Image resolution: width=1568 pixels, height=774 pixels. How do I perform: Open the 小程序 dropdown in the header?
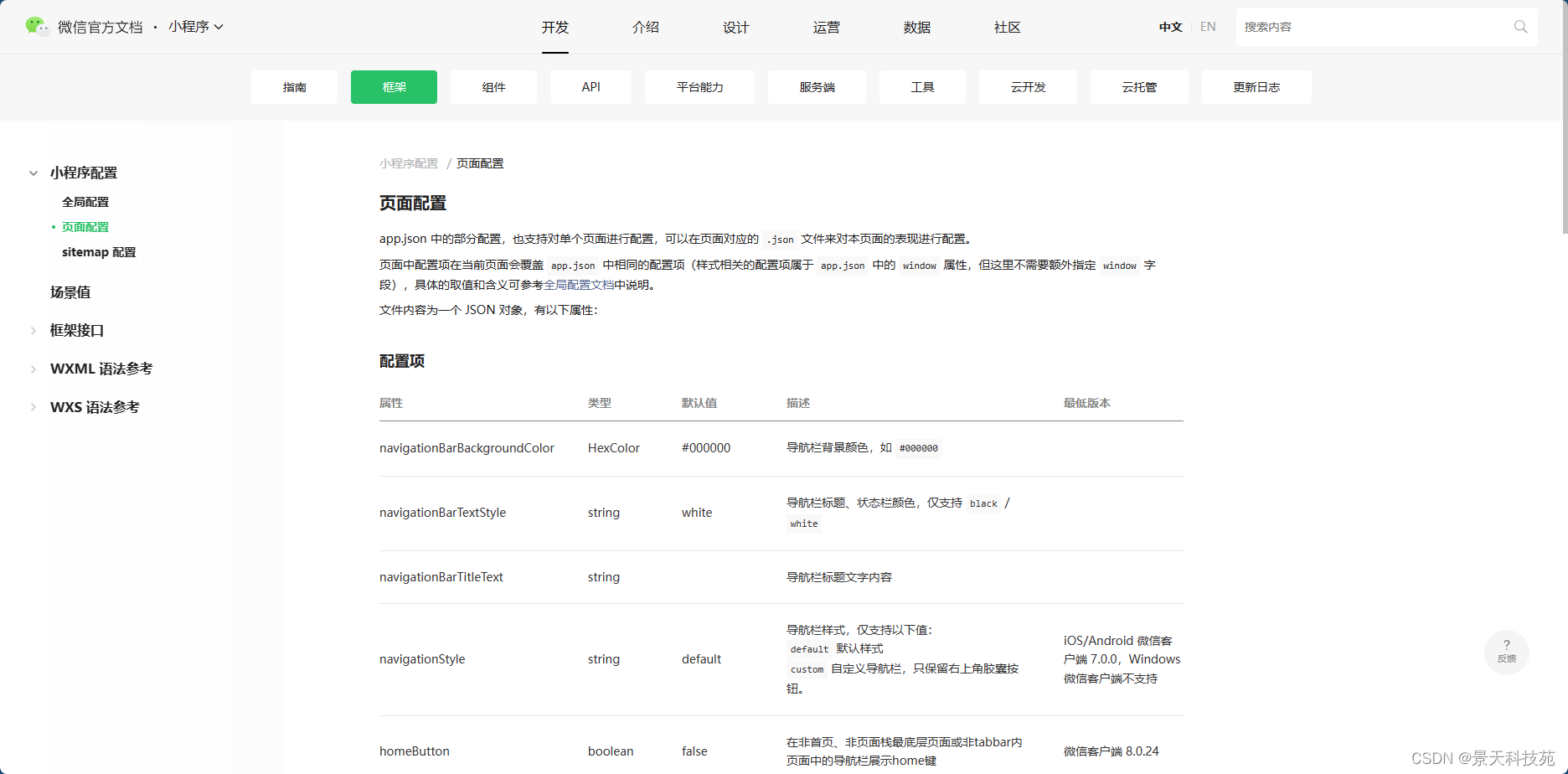(x=196, y=26)
